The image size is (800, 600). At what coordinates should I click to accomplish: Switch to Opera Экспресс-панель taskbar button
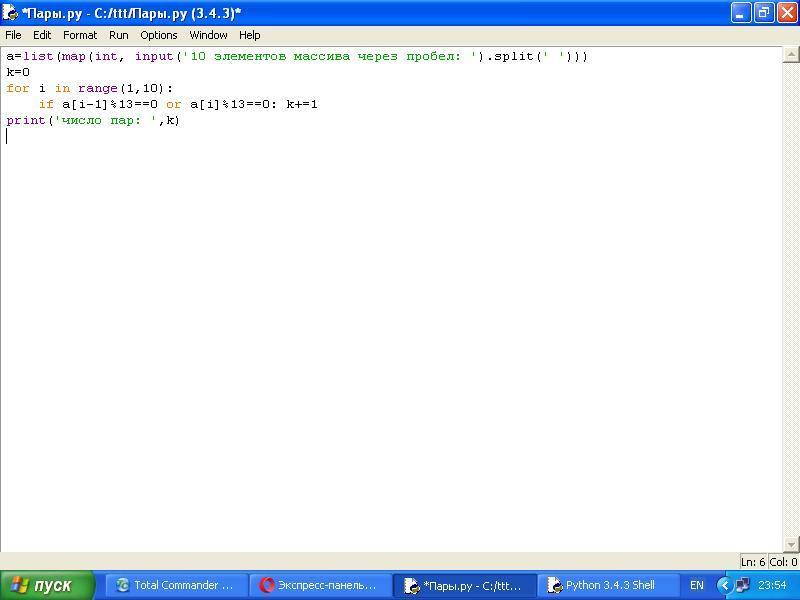319,585
